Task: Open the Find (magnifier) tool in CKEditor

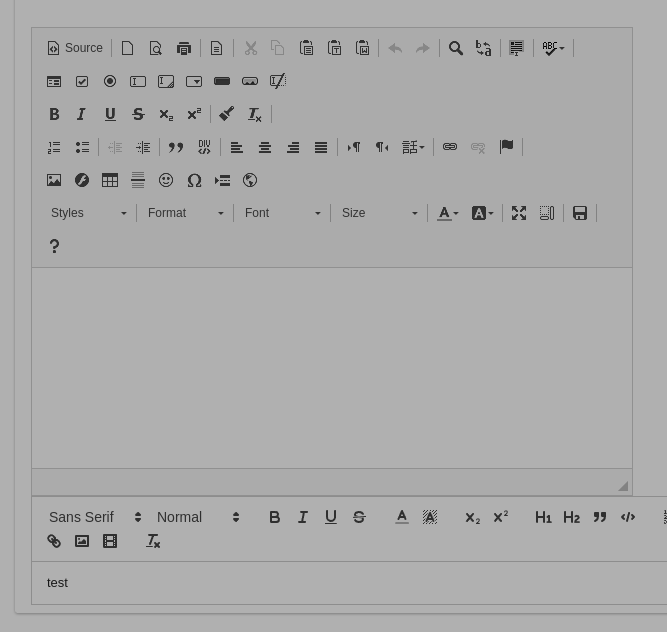Action: coord(456,48)
